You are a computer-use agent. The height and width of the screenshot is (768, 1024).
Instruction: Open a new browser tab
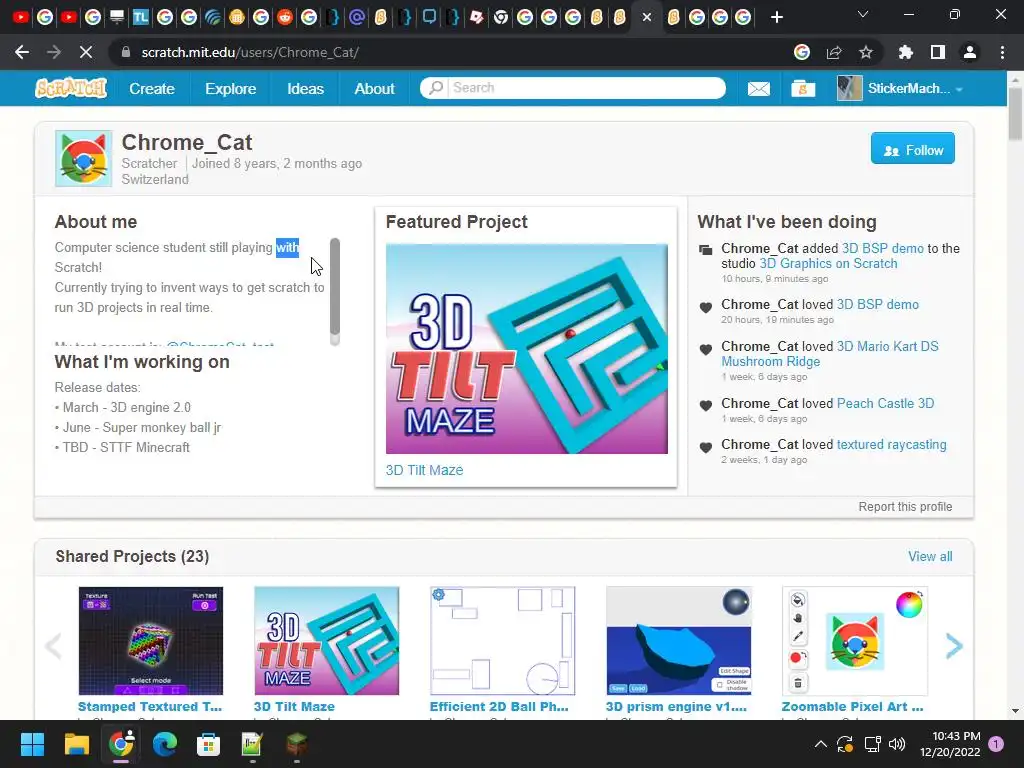pyautogui.click(x=776, y=17)
